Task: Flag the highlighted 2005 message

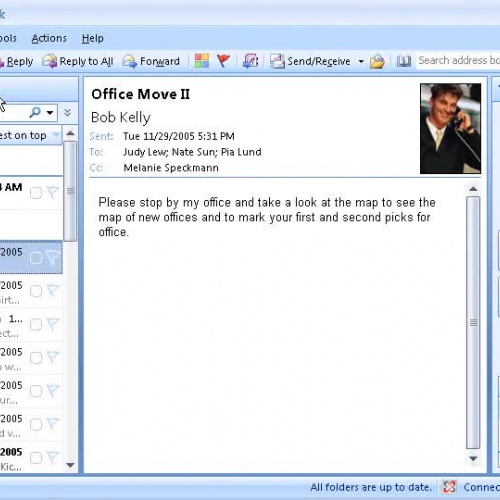Action: [53, 257]
